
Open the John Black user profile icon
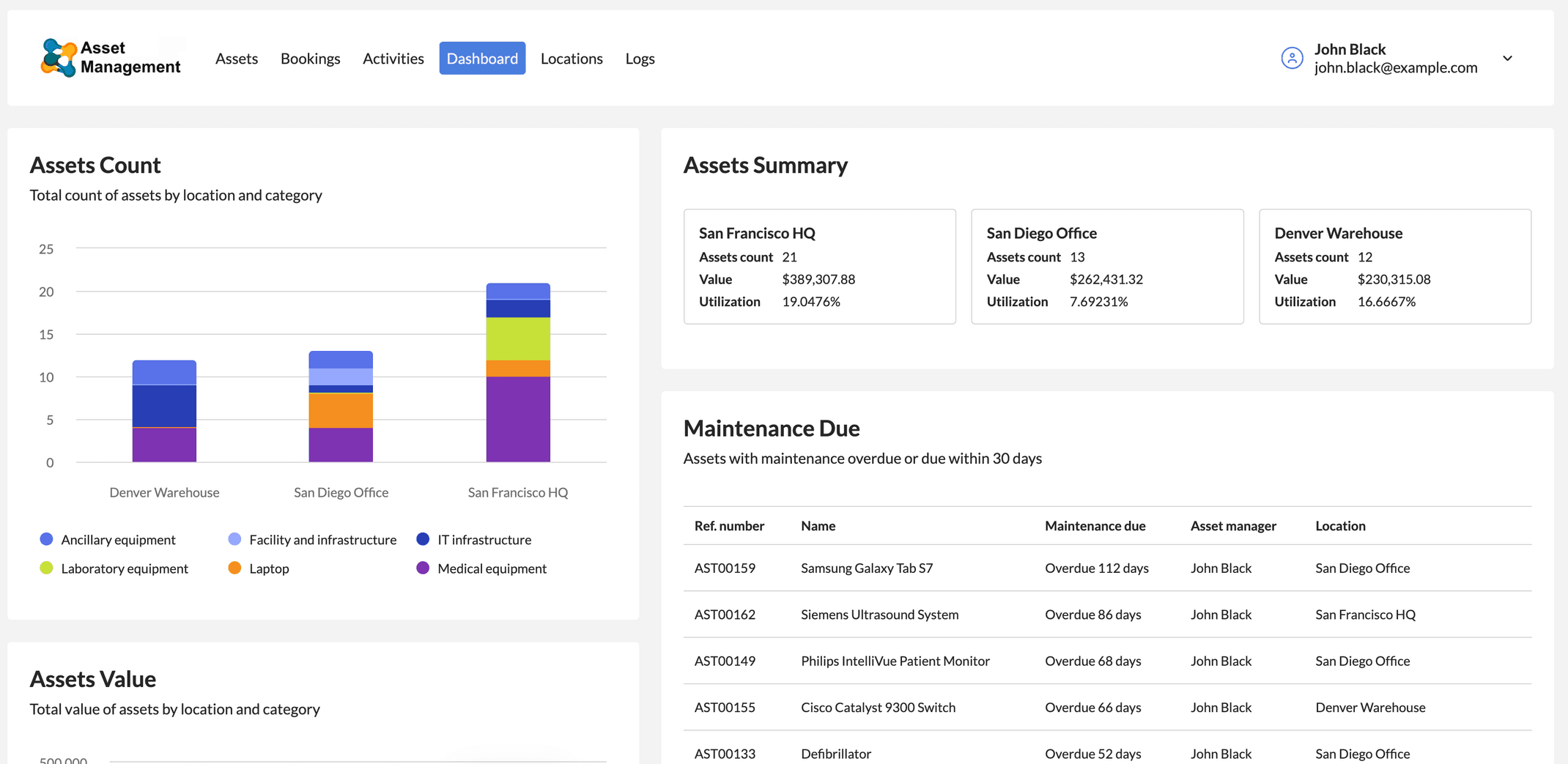click(1291, 58)
